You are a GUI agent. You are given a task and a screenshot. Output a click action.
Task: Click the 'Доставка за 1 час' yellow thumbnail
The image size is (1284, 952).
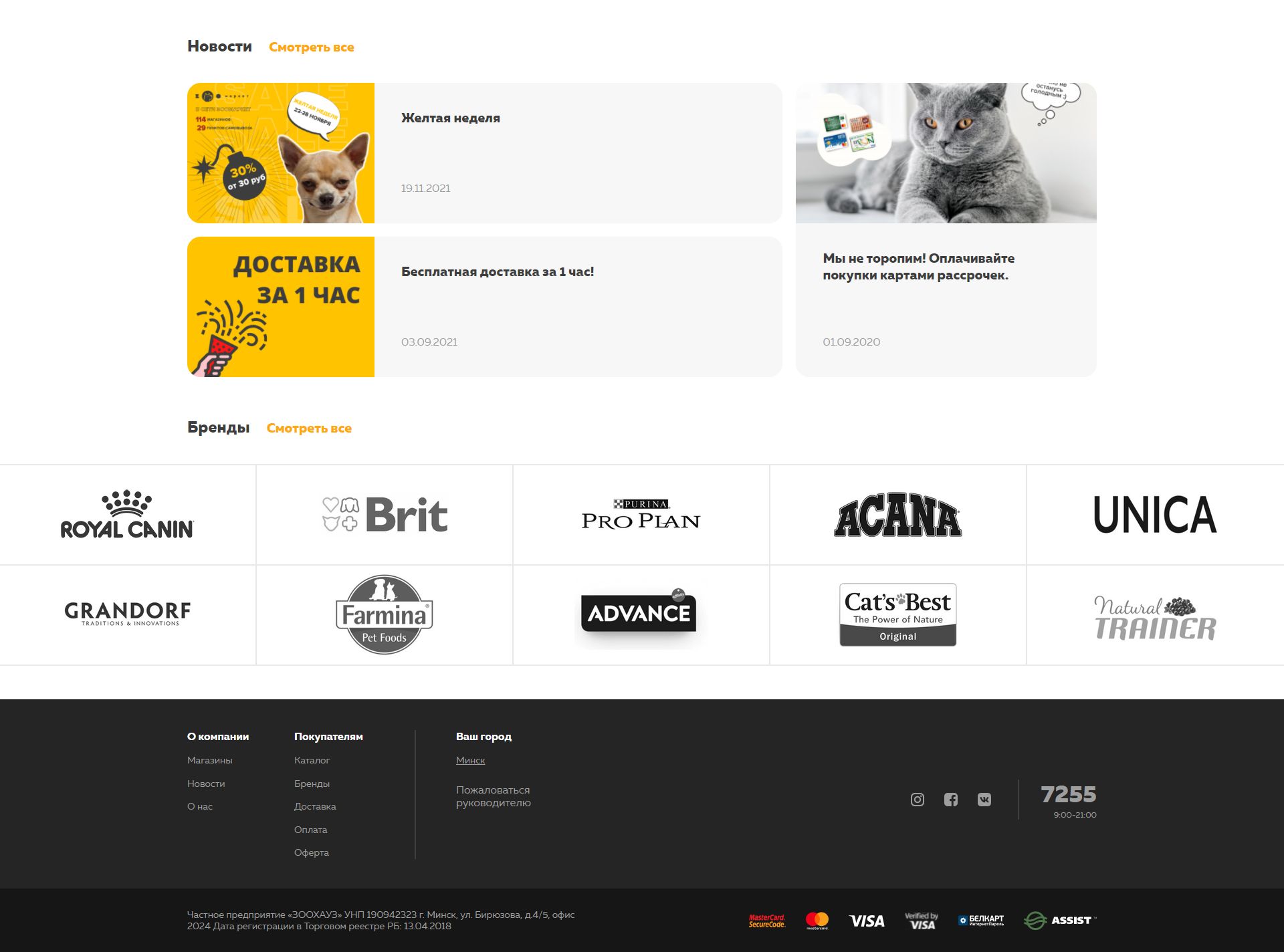tap(281, 307)
